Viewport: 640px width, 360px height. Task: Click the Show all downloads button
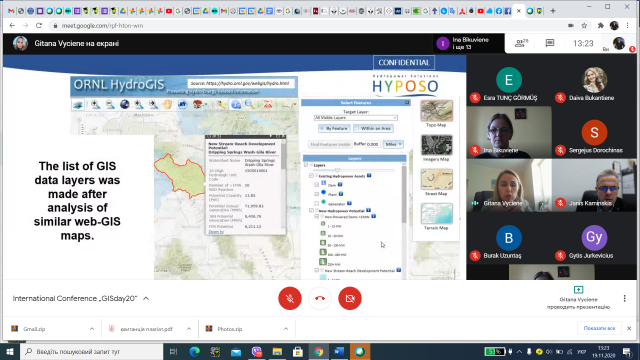(x=599, y=328)
